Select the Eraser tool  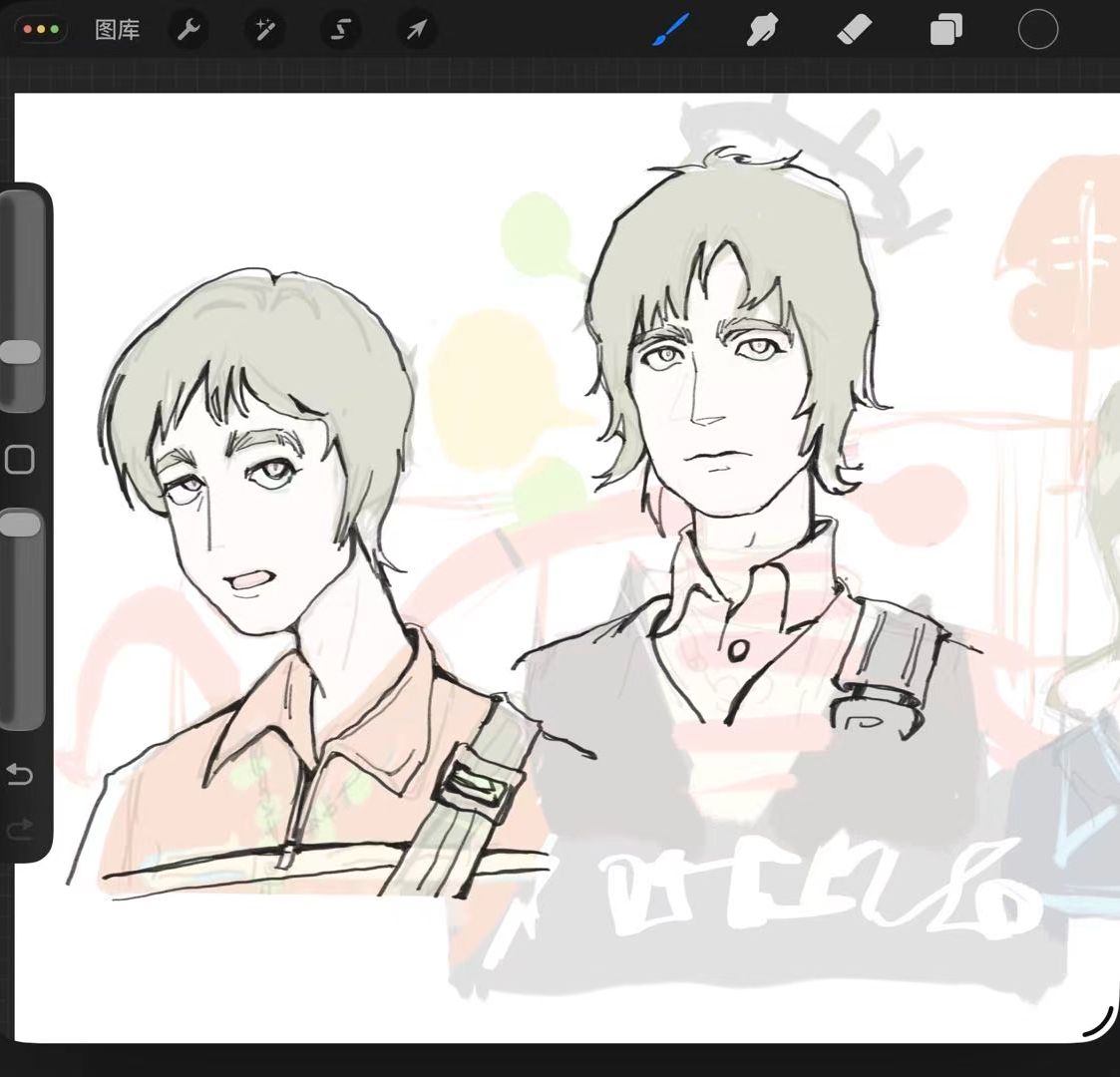854,30
